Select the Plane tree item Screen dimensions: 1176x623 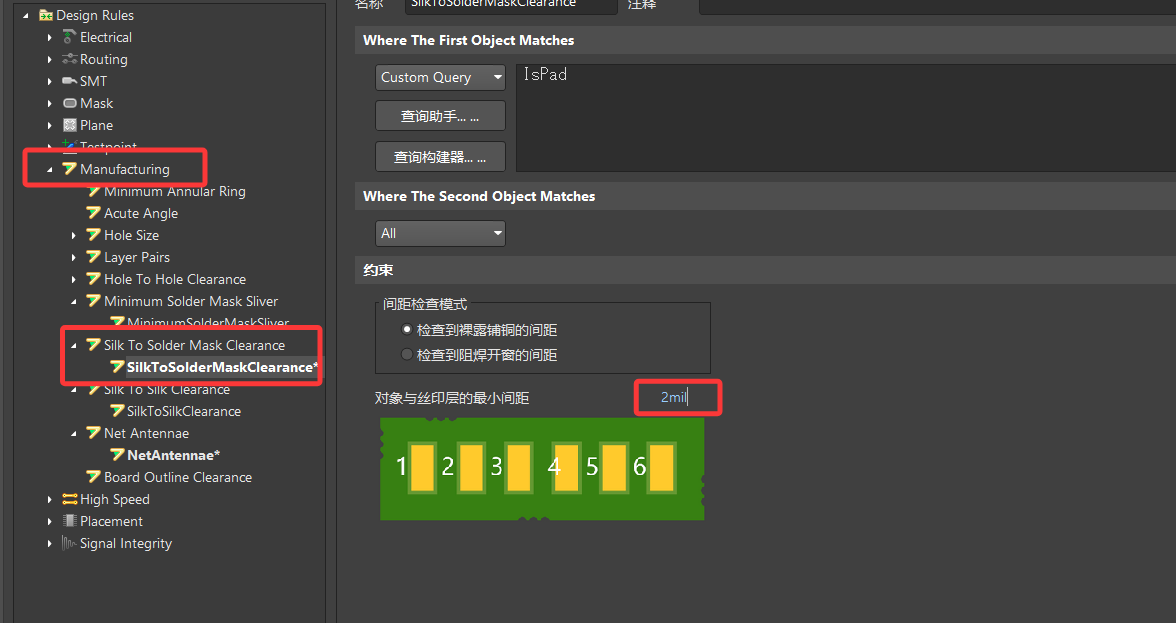pyautogui.click(x=97, y=125)
